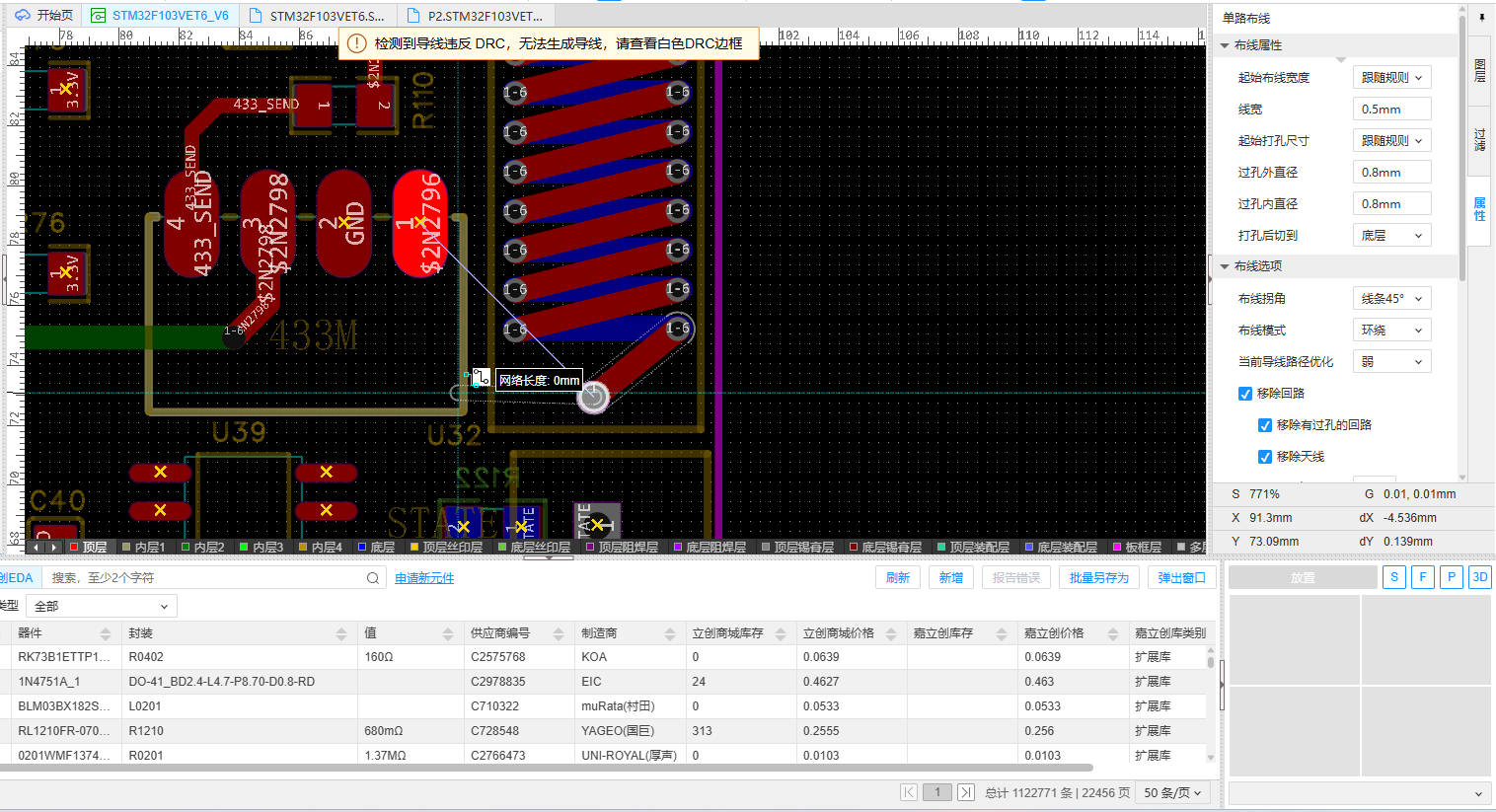Open the 打孔后切到 dropdown
Image resolution: width=1496 pixels, height=812 pixels.
click(x=1391, y=236)
